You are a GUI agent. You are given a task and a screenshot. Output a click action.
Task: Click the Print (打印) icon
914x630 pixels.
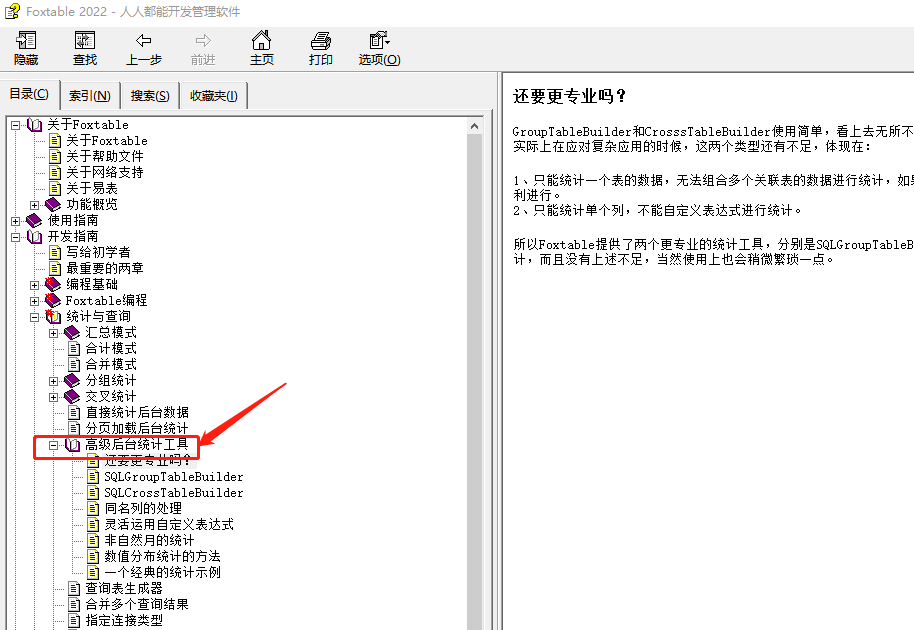pyautogui.click(x=321, y=41)
